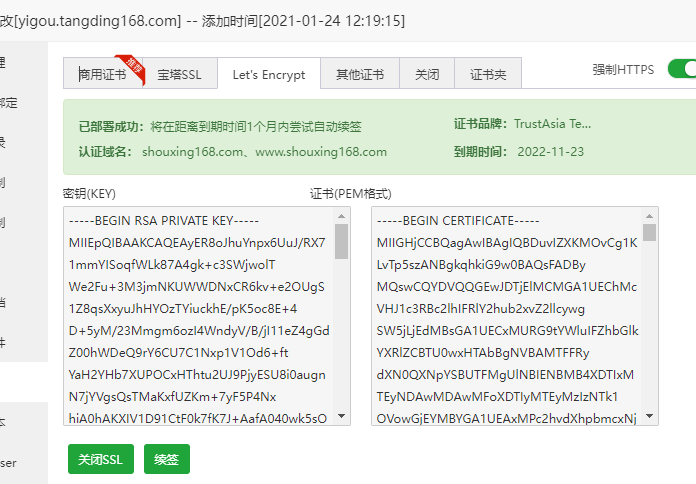This screenshot has height=484, width=696.
Task: Open the 证书夹 tab
Action: pyautogui.click(x=488, y=75)
